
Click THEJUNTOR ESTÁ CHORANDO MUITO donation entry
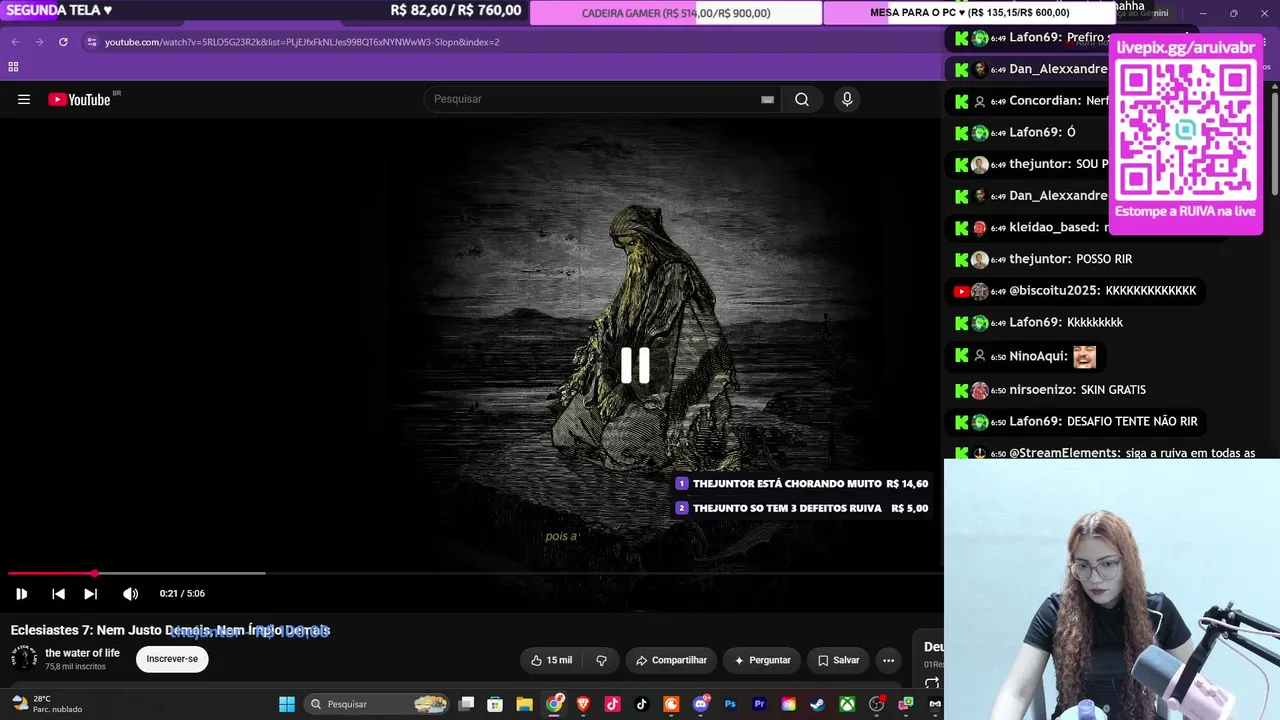pyautogui.click(x=803, y=483)
